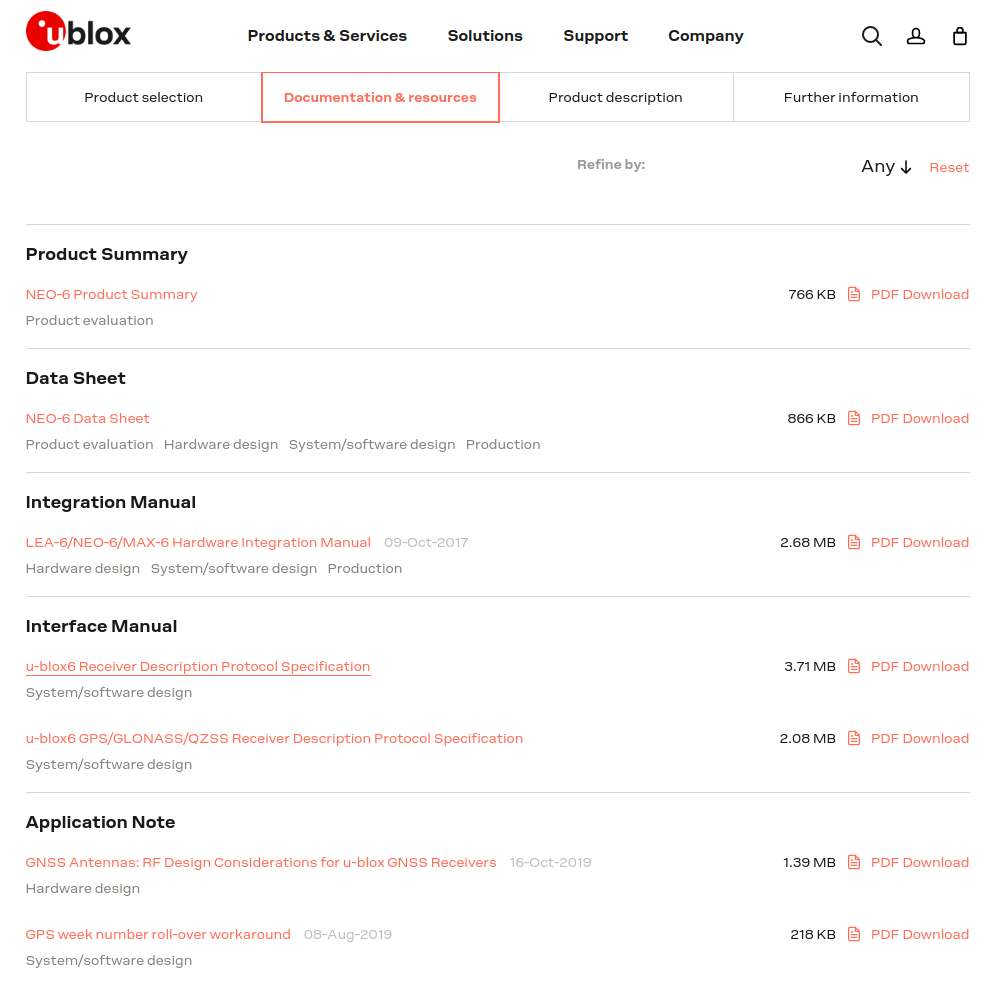The height and width of the screenshot is (986, 984).
Task: Click PDF icon for NEO-6 Product Summary
Action: (x=853, y=294)
